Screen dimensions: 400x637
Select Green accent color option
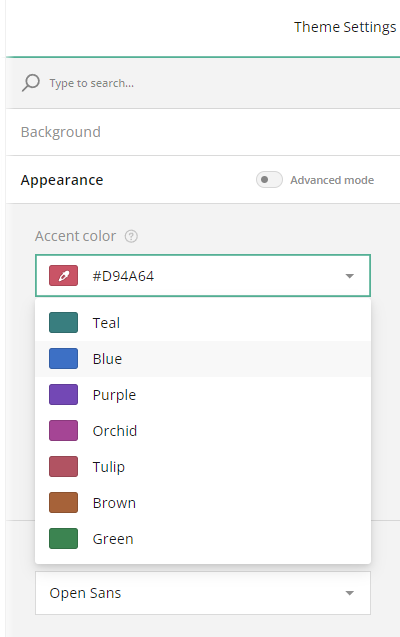pyautogui.click(x=203, y=539)
